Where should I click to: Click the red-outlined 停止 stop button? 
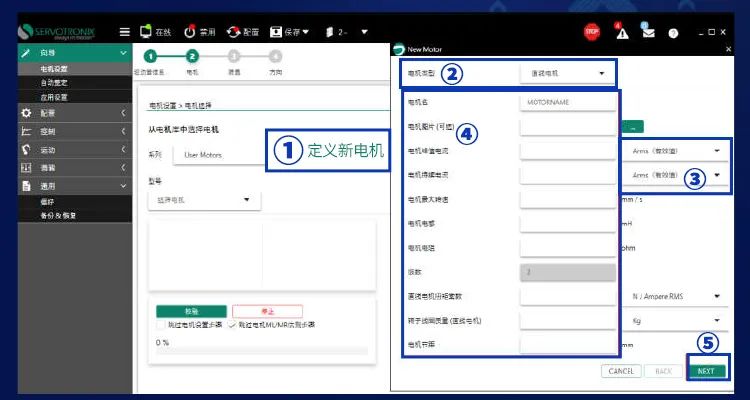coord(267,311)
